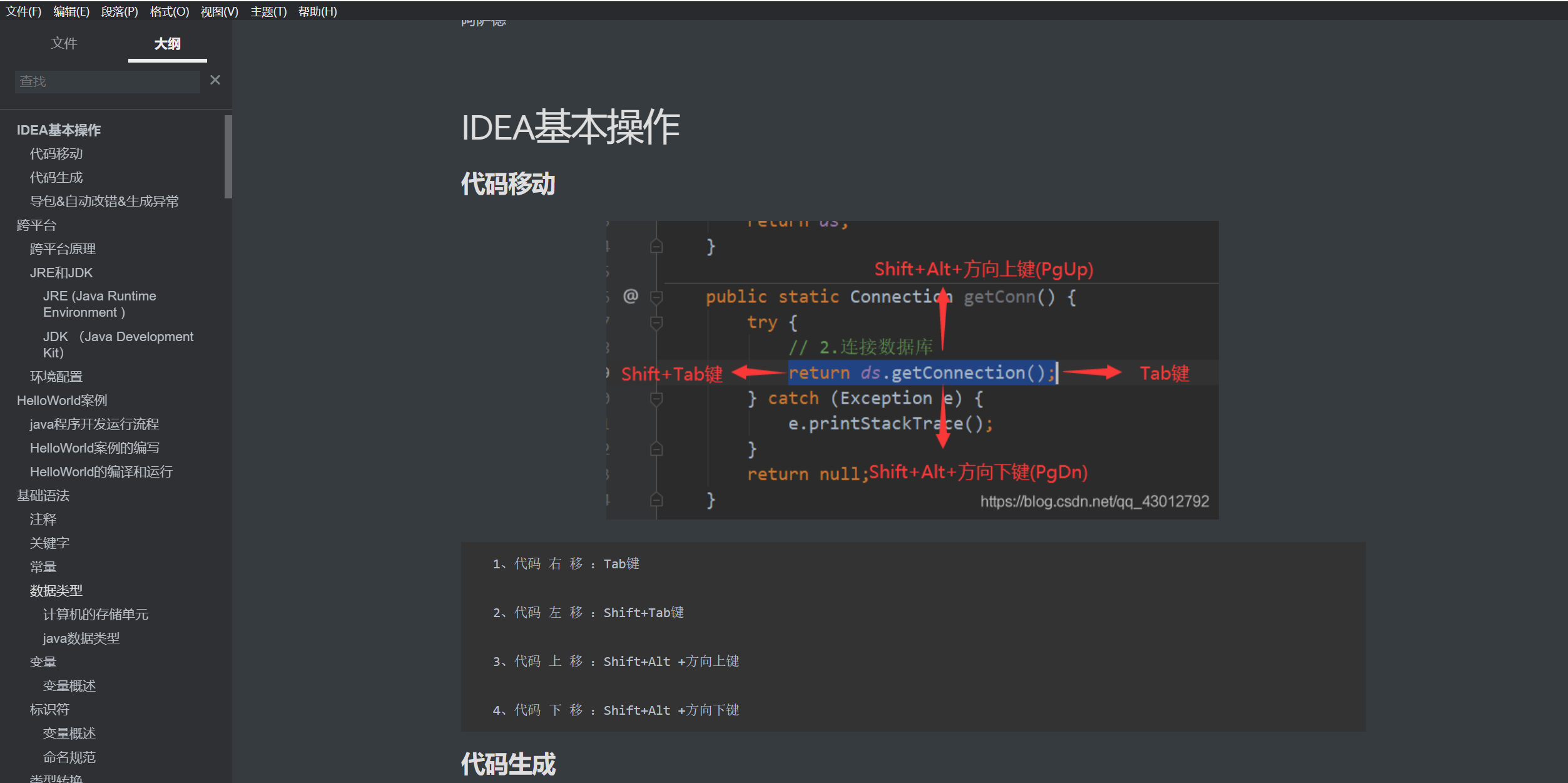Select 数据类型 outline item
This screenshot has width=1568, height=783.
pos(56,591)
